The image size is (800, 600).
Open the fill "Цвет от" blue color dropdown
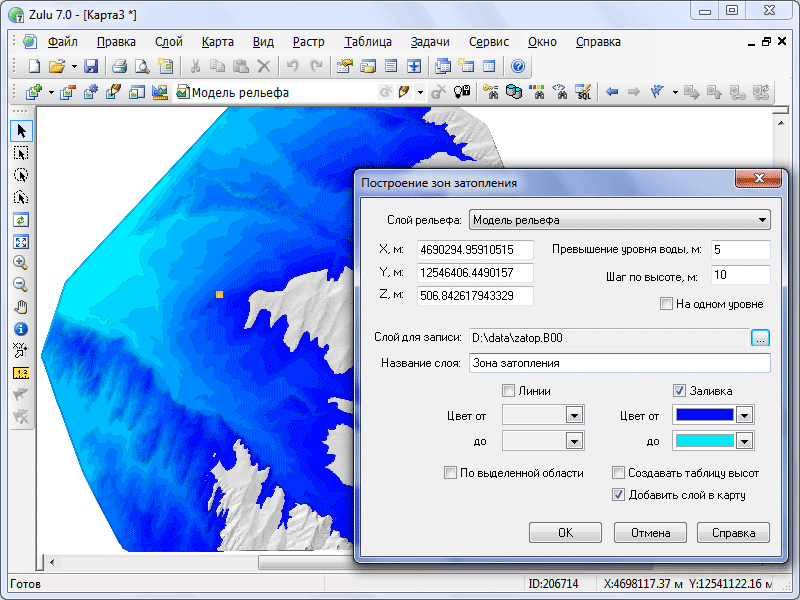pyautogui.click(x=745, y=415)
